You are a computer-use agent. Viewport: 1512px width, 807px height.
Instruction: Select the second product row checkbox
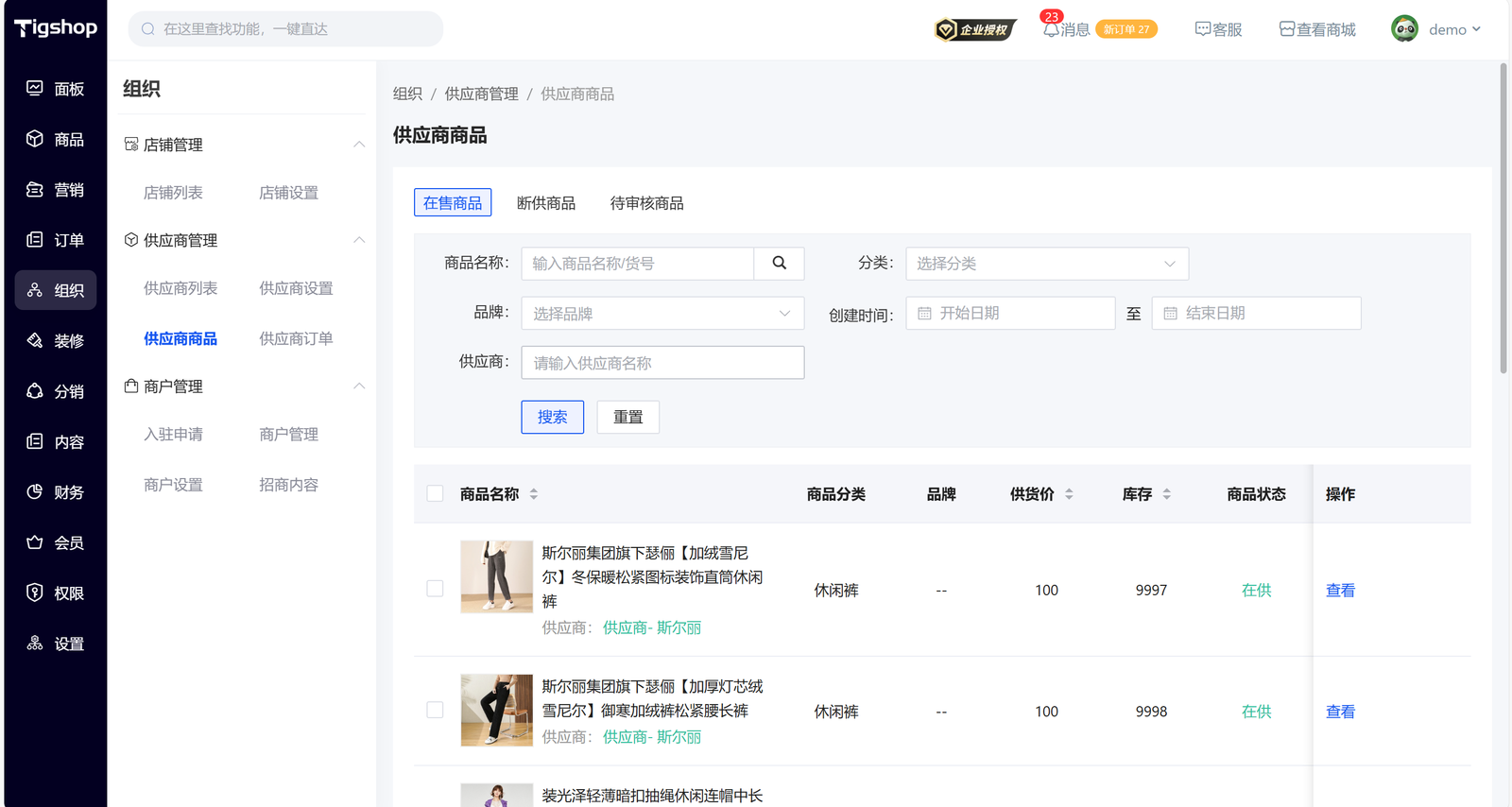(x=435, y=710)
